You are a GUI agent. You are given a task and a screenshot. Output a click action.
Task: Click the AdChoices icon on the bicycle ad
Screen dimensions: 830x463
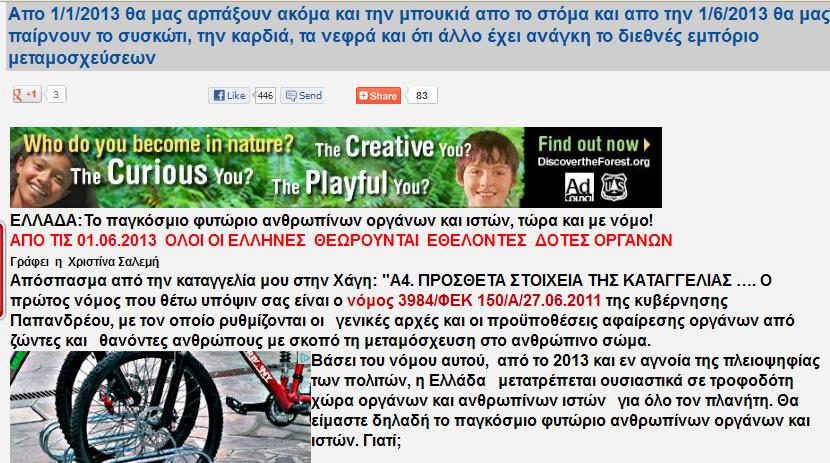(x=304, y=358)
